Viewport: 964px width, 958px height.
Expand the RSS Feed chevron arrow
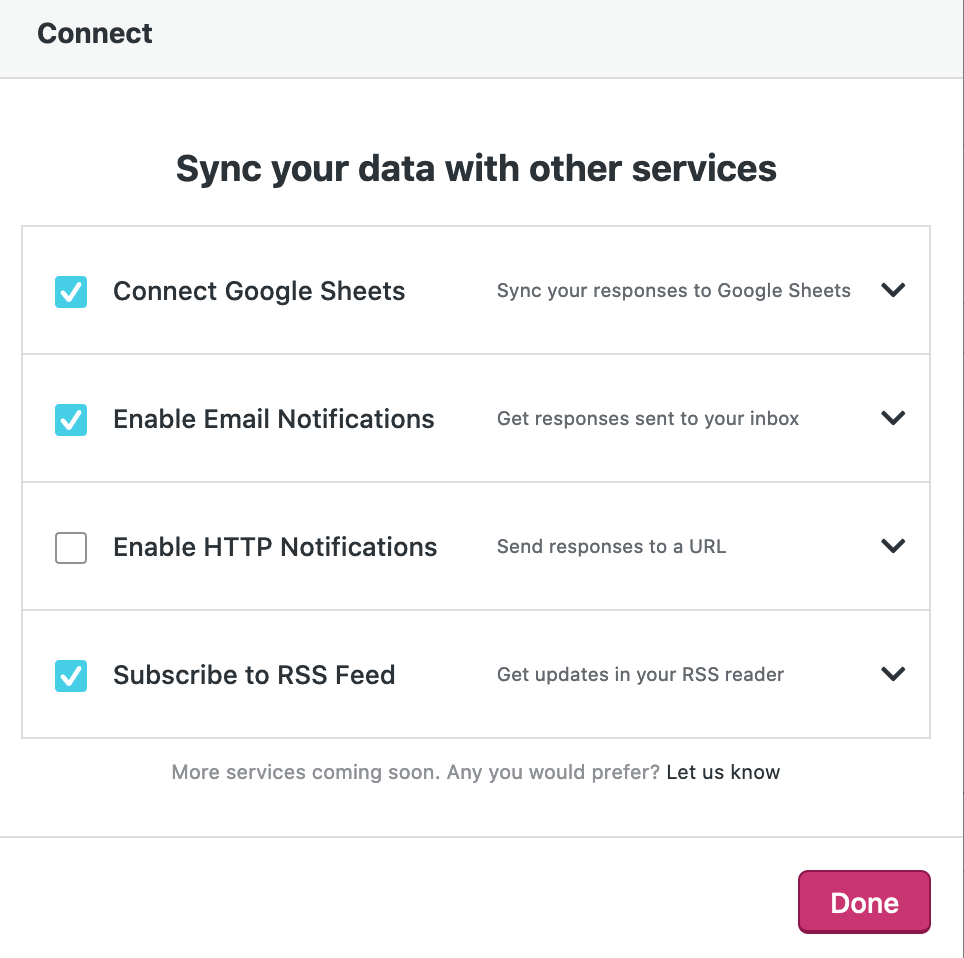893,674
